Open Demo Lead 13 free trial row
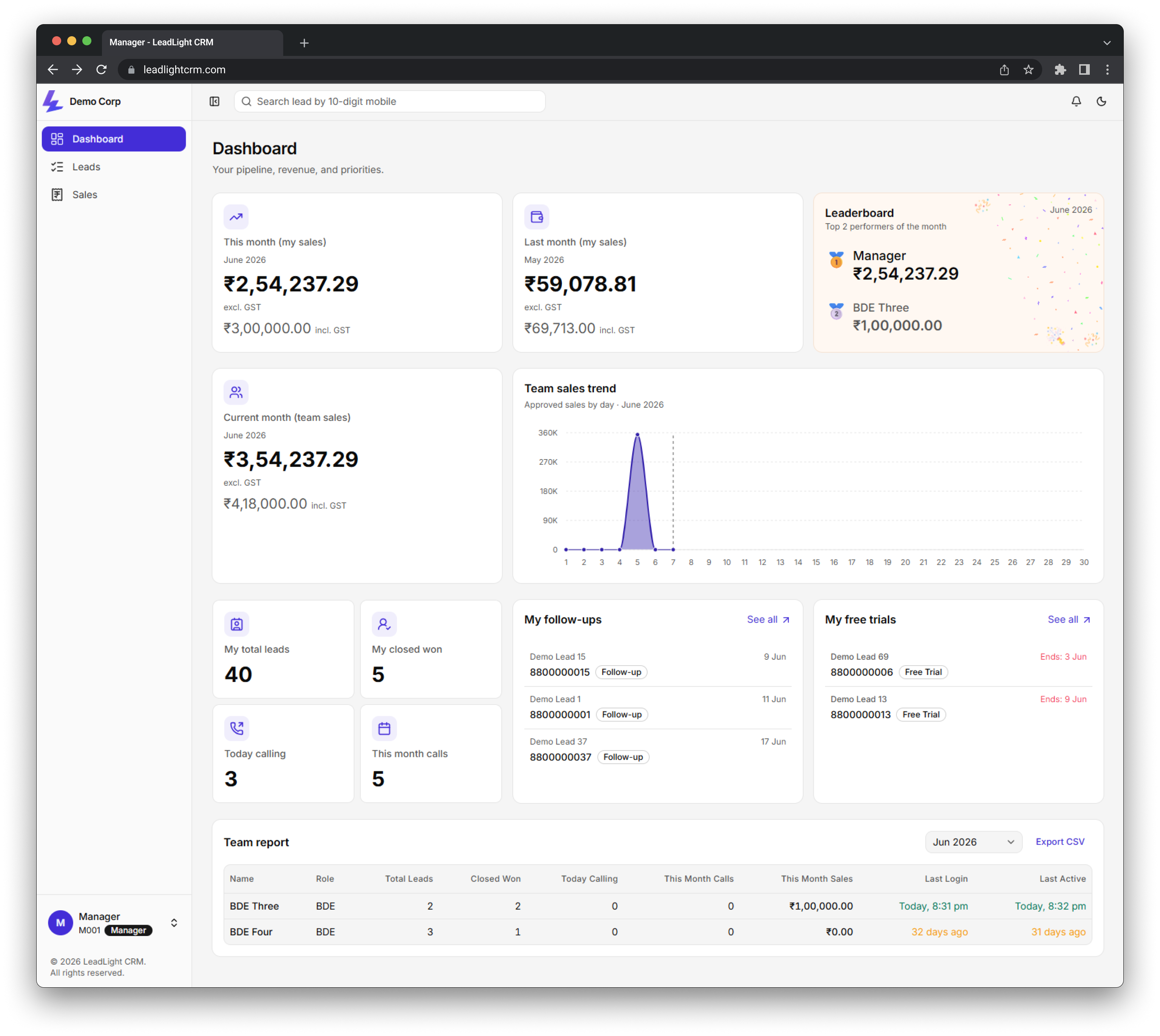This screenshot has height=1036, width=1160. tap(958, 708)
